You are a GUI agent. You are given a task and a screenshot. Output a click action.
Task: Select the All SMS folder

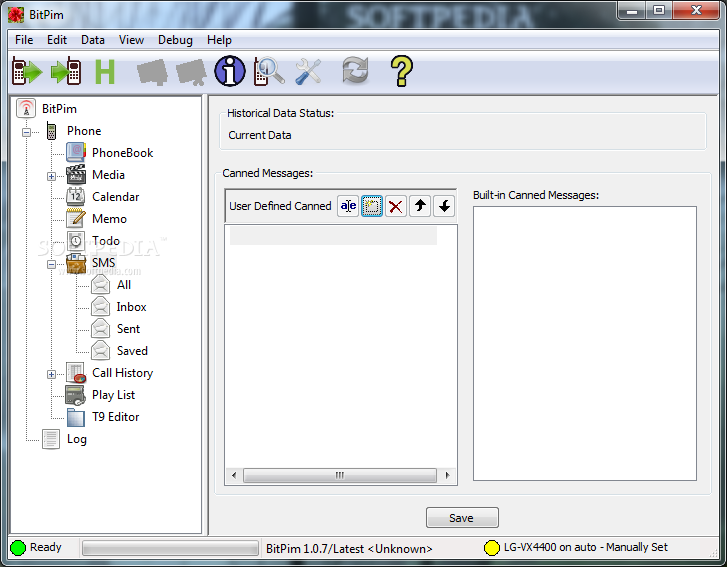pos(124,285)
